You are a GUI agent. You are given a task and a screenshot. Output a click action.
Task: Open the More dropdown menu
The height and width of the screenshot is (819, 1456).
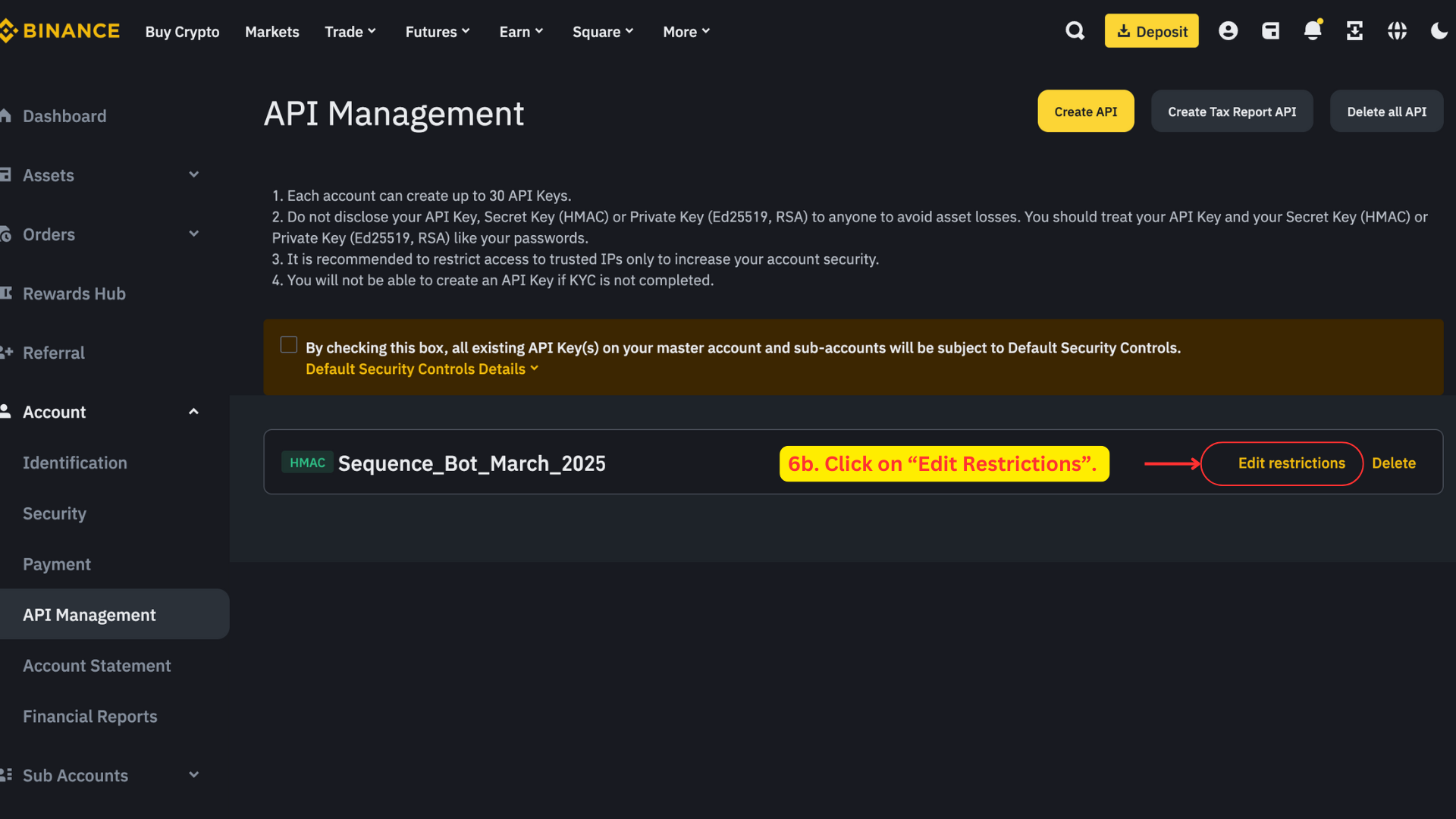[x=686, y=32]
